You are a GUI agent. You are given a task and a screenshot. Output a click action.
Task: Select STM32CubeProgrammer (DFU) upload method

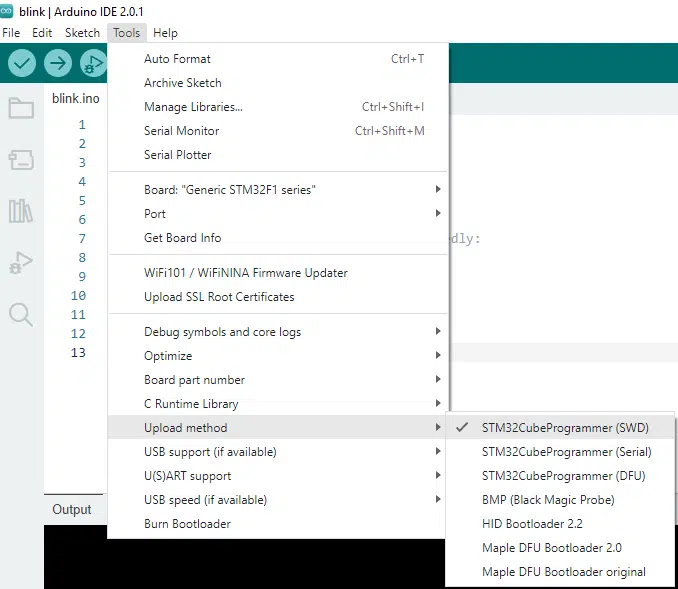(x=560, y=476)
